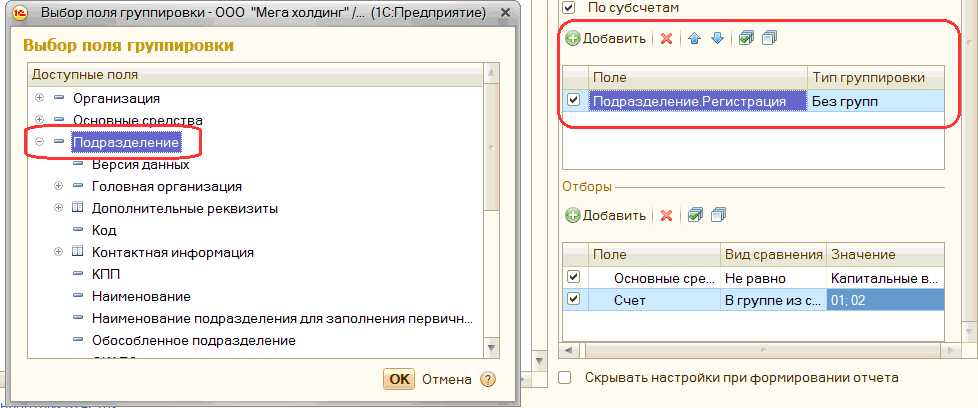Click Вид сравнения column header
This screenshot has height=408, width=978.
point(773,255)
